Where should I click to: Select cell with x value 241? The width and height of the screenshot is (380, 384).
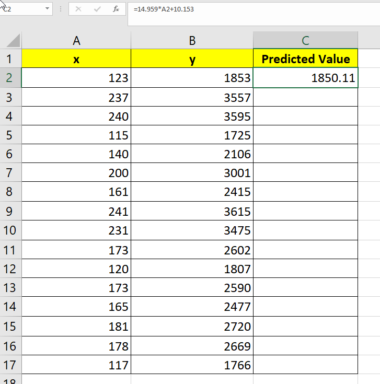(x=76, y=211)
